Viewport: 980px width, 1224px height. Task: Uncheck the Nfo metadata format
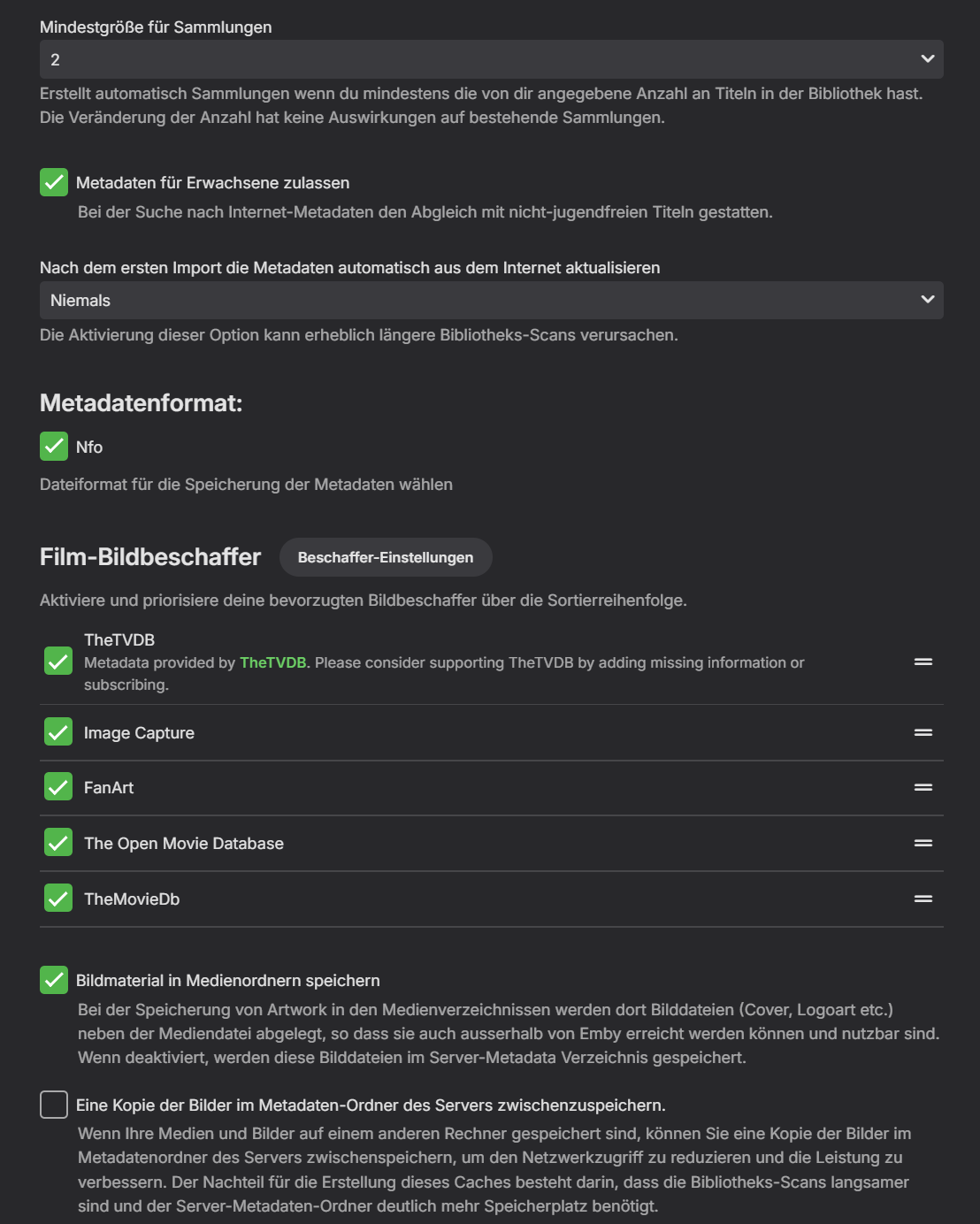(54, 447)
